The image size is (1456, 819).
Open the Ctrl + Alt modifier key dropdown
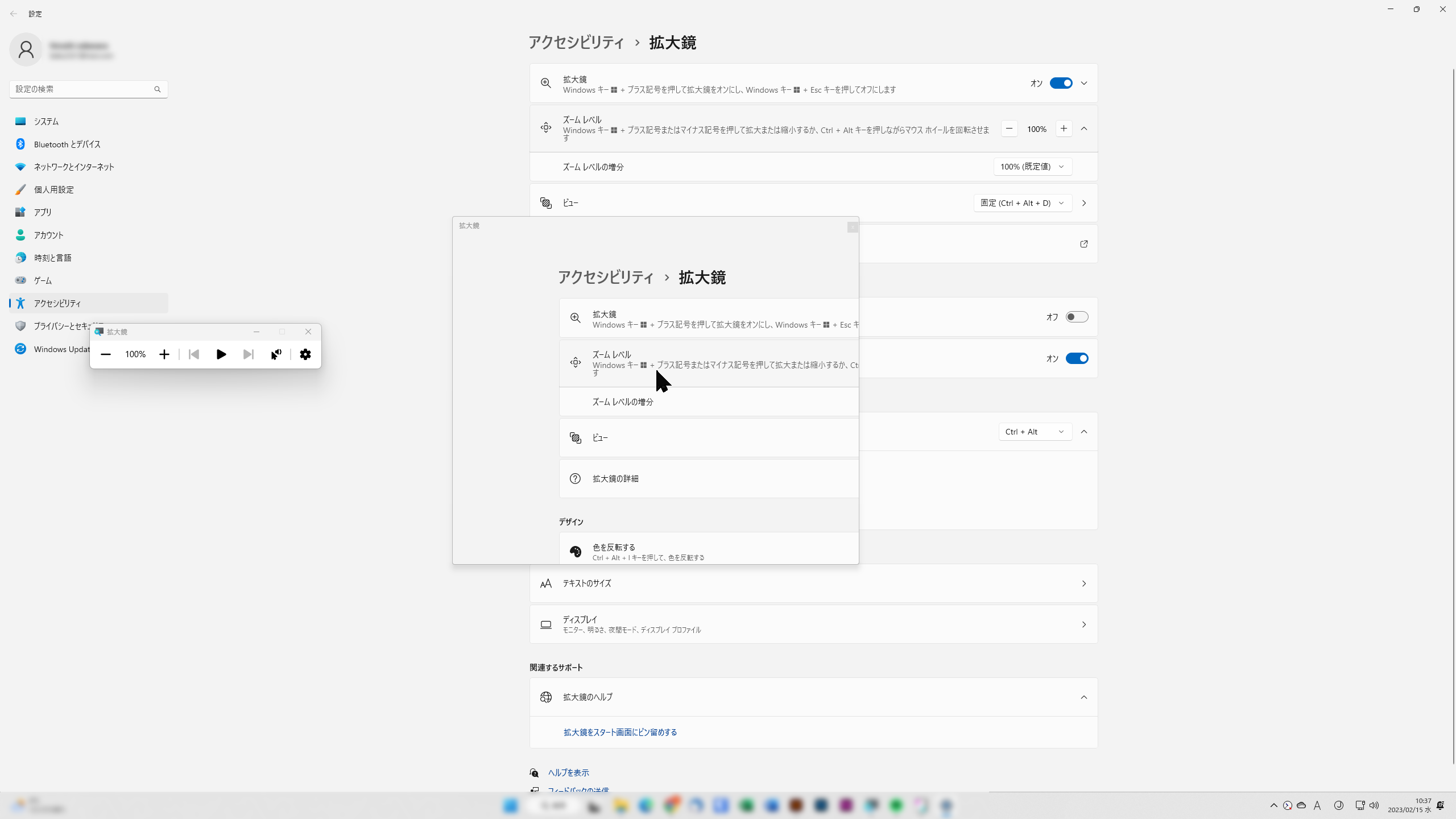click(x=1035, y=432)
